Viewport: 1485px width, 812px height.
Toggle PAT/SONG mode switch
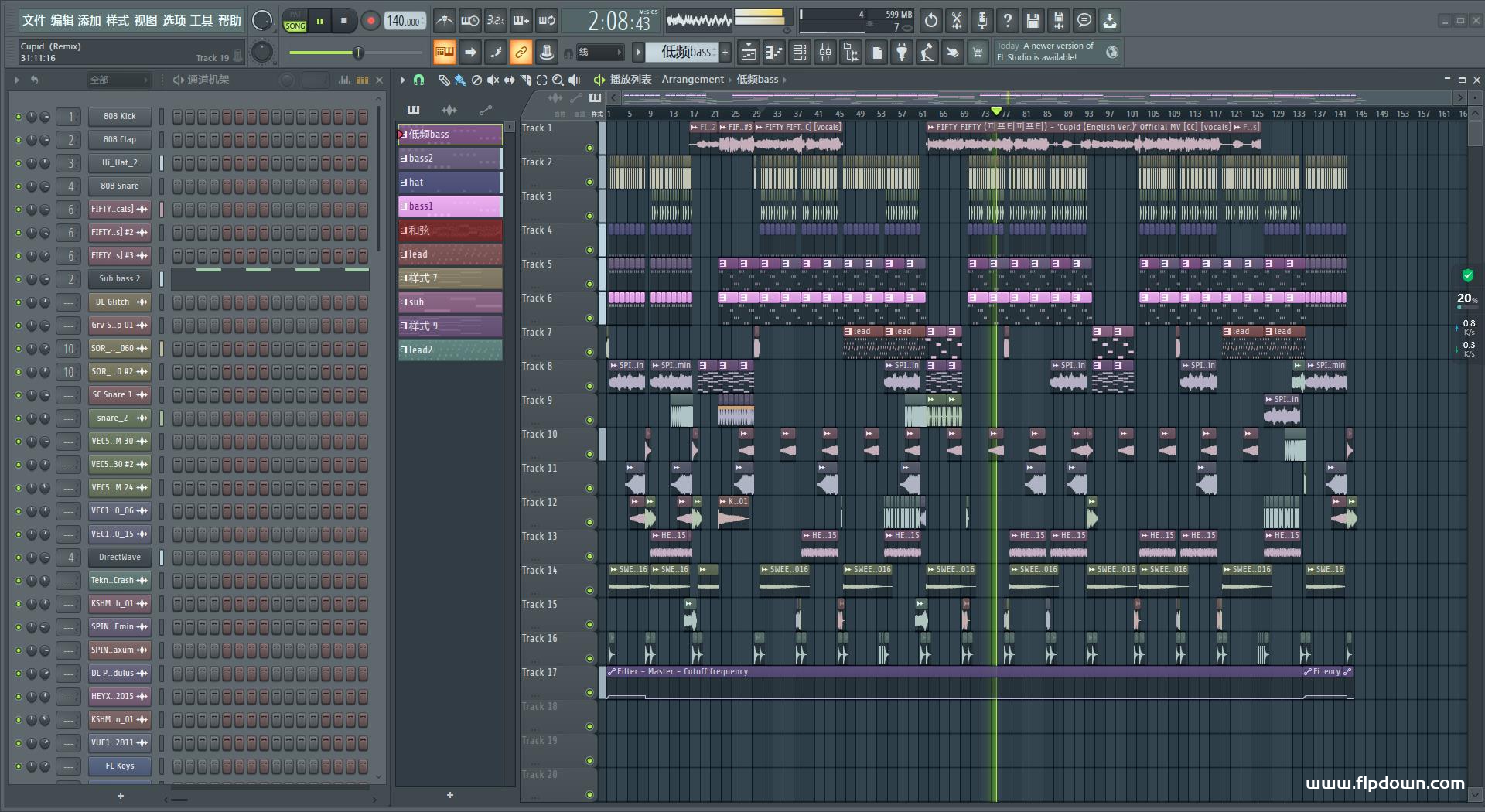click(x=295, y=21)
